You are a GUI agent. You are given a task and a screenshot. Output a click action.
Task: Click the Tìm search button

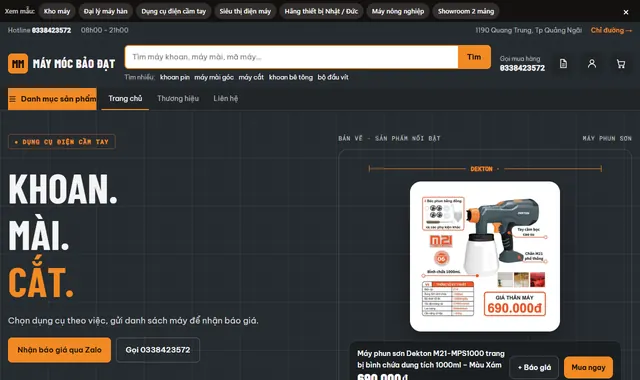pyautogui.click(x=474, y=57)
